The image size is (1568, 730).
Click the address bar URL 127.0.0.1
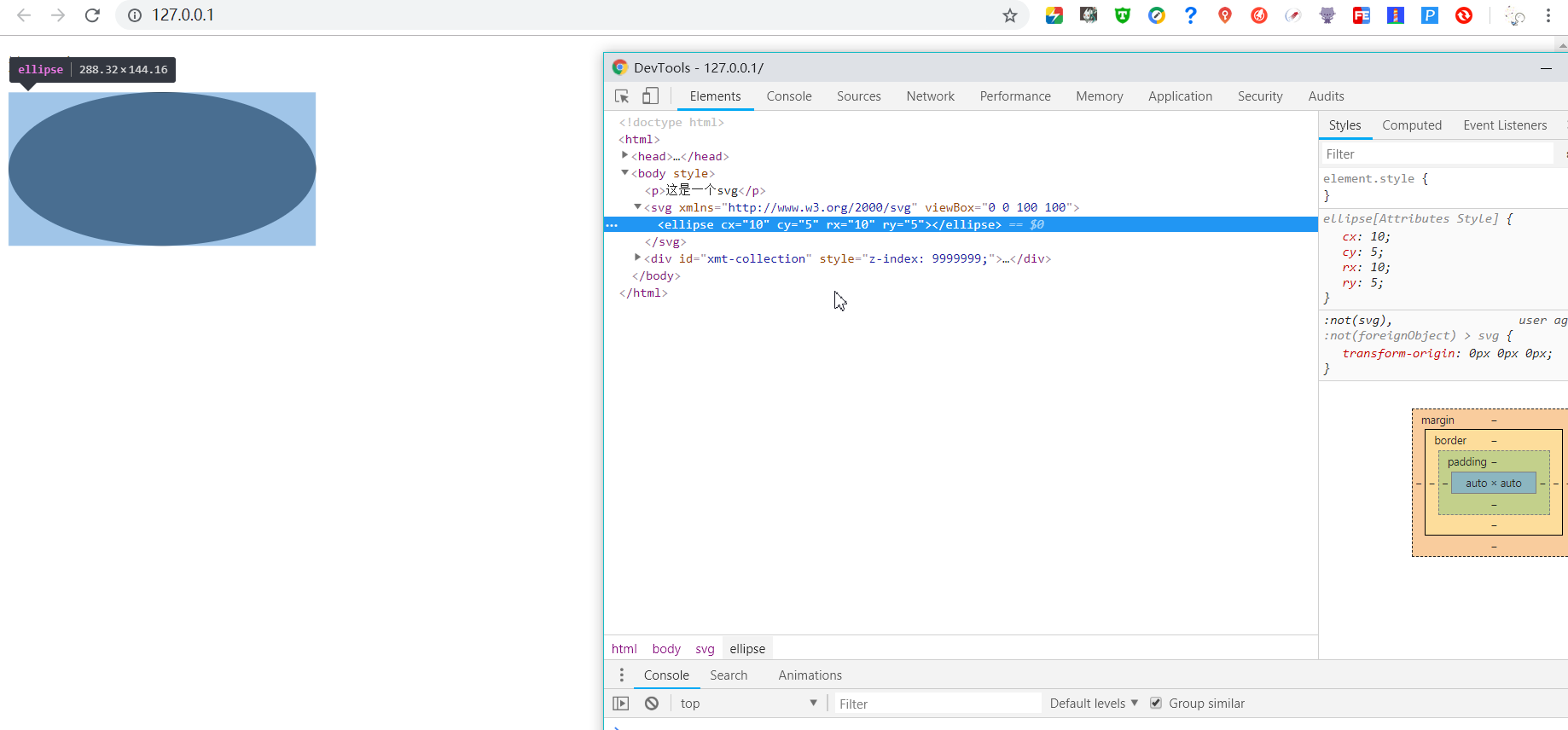183,15
